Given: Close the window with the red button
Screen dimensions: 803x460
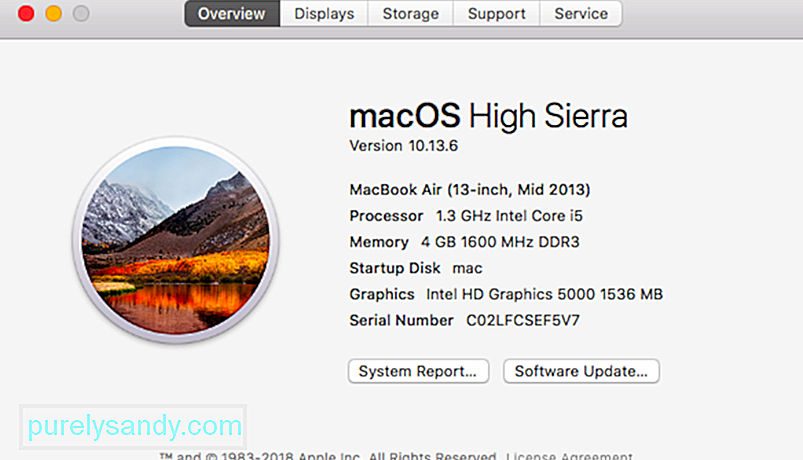Looking at the screenshot, I should tap(26, 13).
